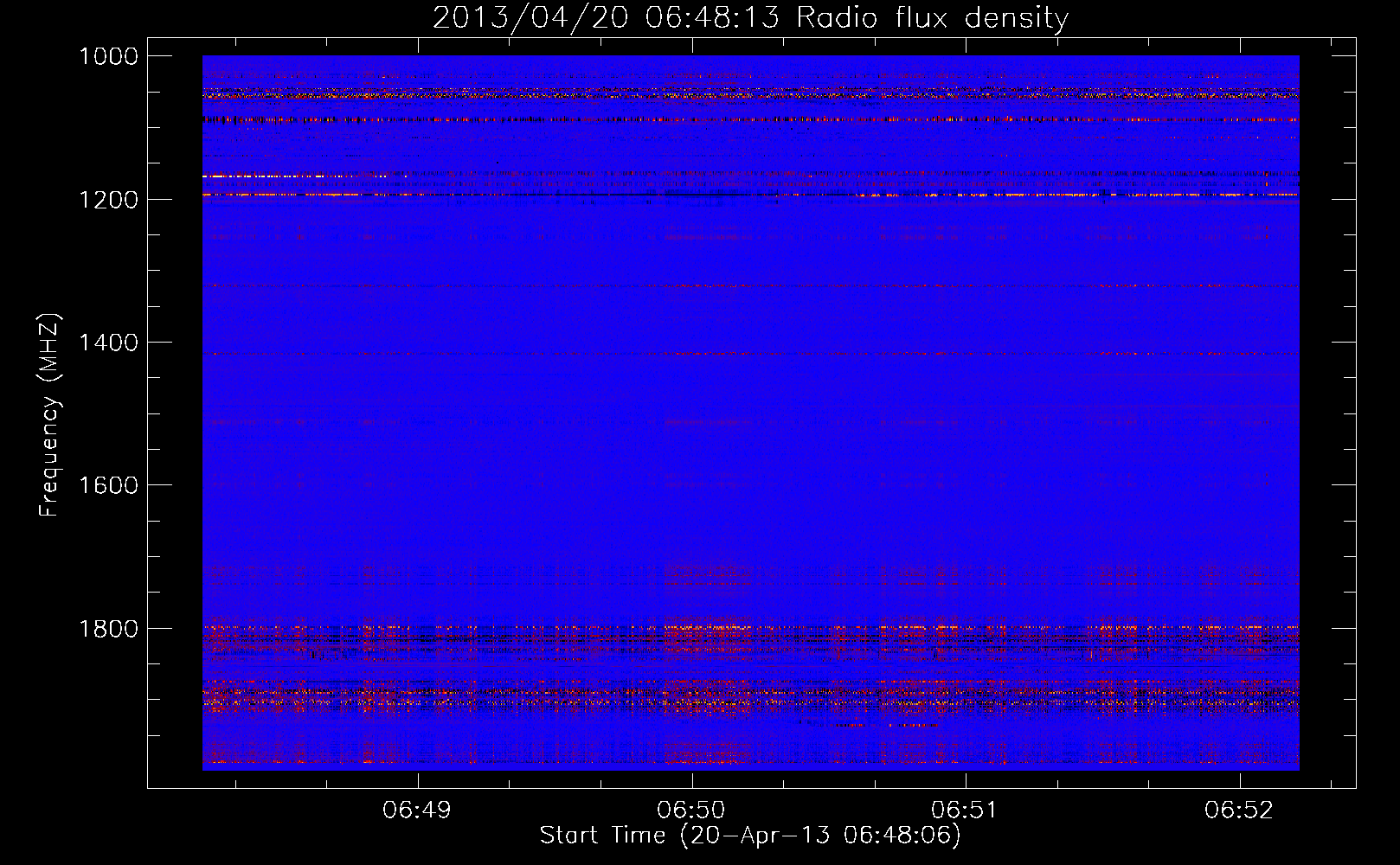Viewport: 1400px width, 865px height.
Task: Select the 06:49 time axis label
Action: (x=418, y=811)
